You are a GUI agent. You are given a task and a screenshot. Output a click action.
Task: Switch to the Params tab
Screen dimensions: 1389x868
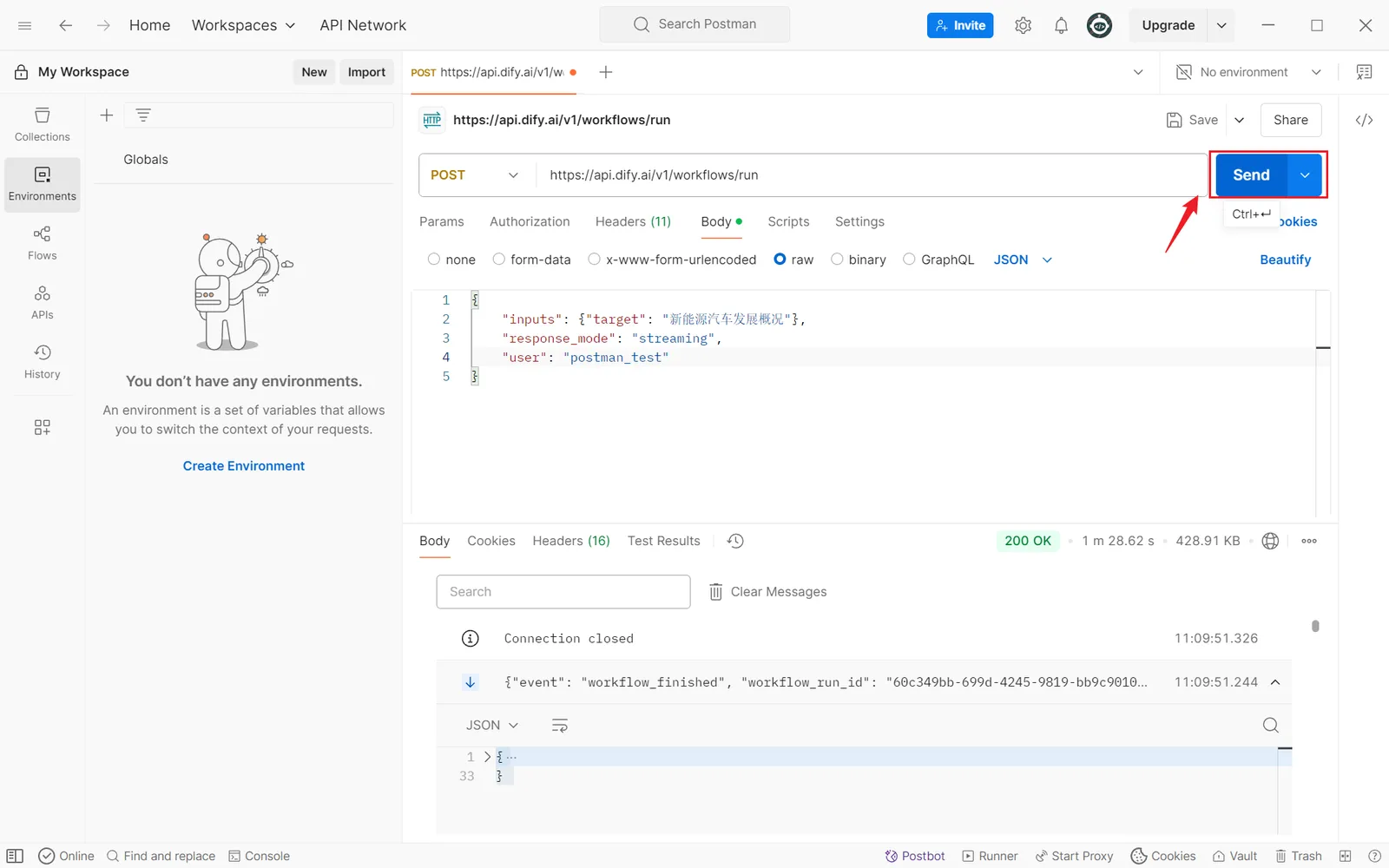click(442, 222)
